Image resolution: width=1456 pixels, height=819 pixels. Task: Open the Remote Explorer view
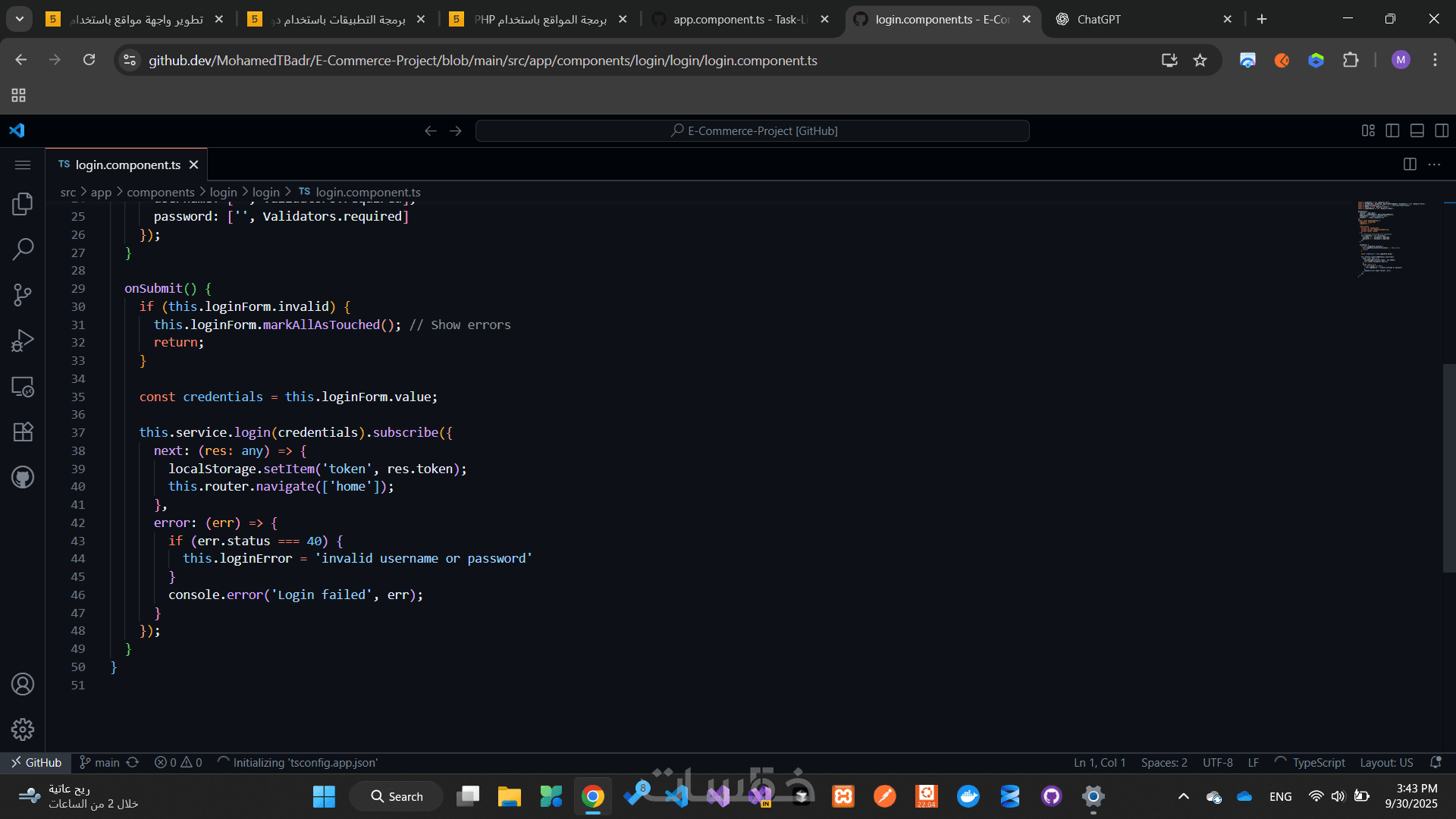point(23,387)
